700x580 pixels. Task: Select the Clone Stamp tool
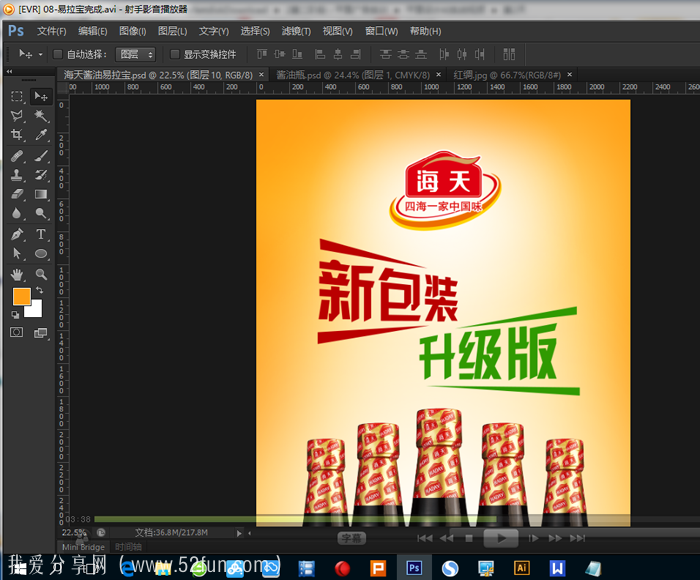tap(17, 175)
